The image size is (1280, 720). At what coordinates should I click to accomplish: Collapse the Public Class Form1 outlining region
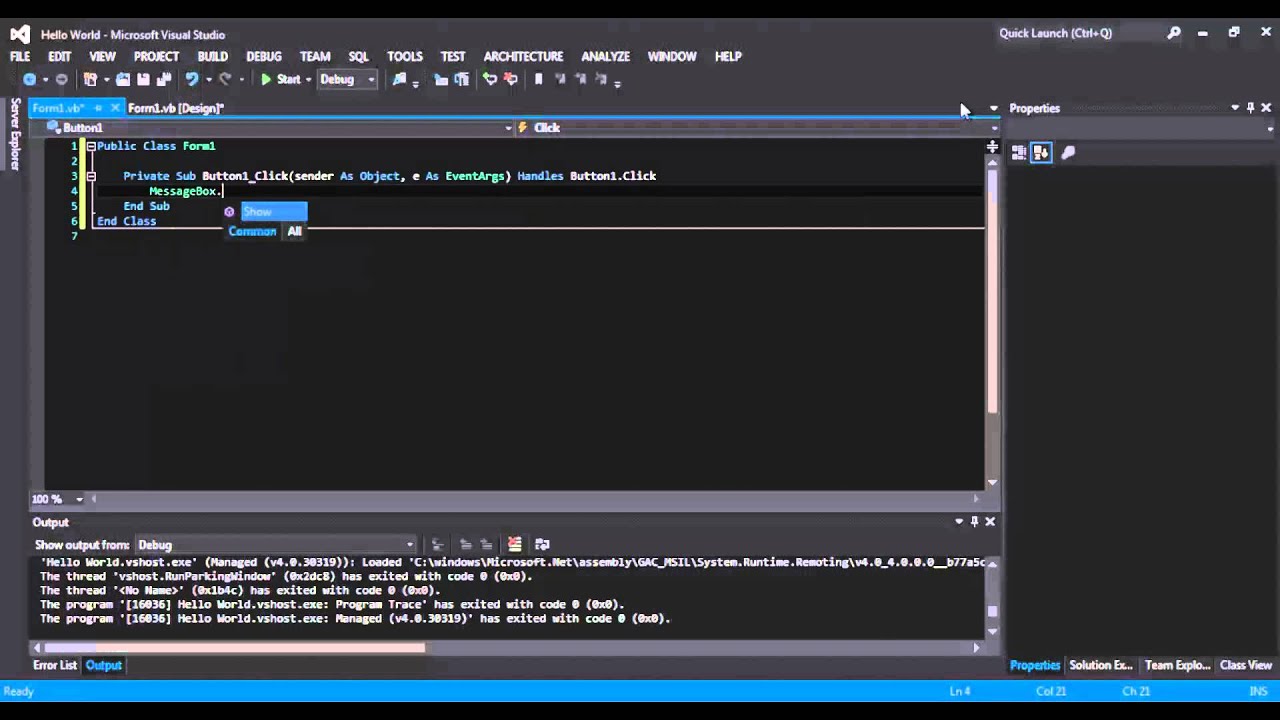91,146
